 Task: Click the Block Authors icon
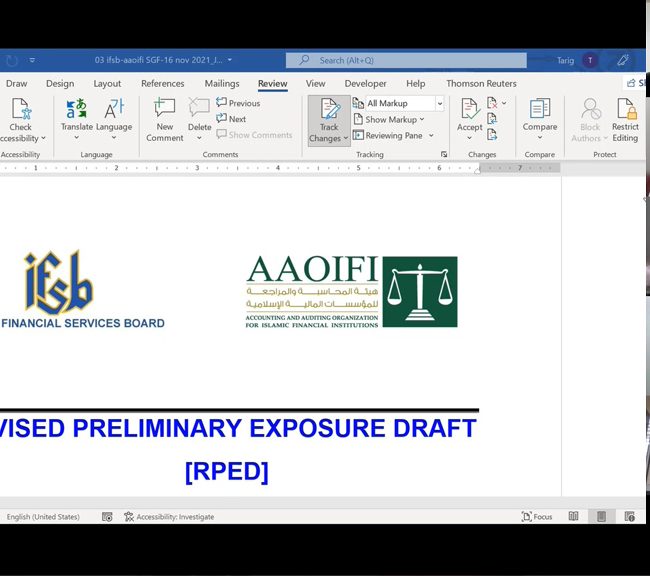591,109
